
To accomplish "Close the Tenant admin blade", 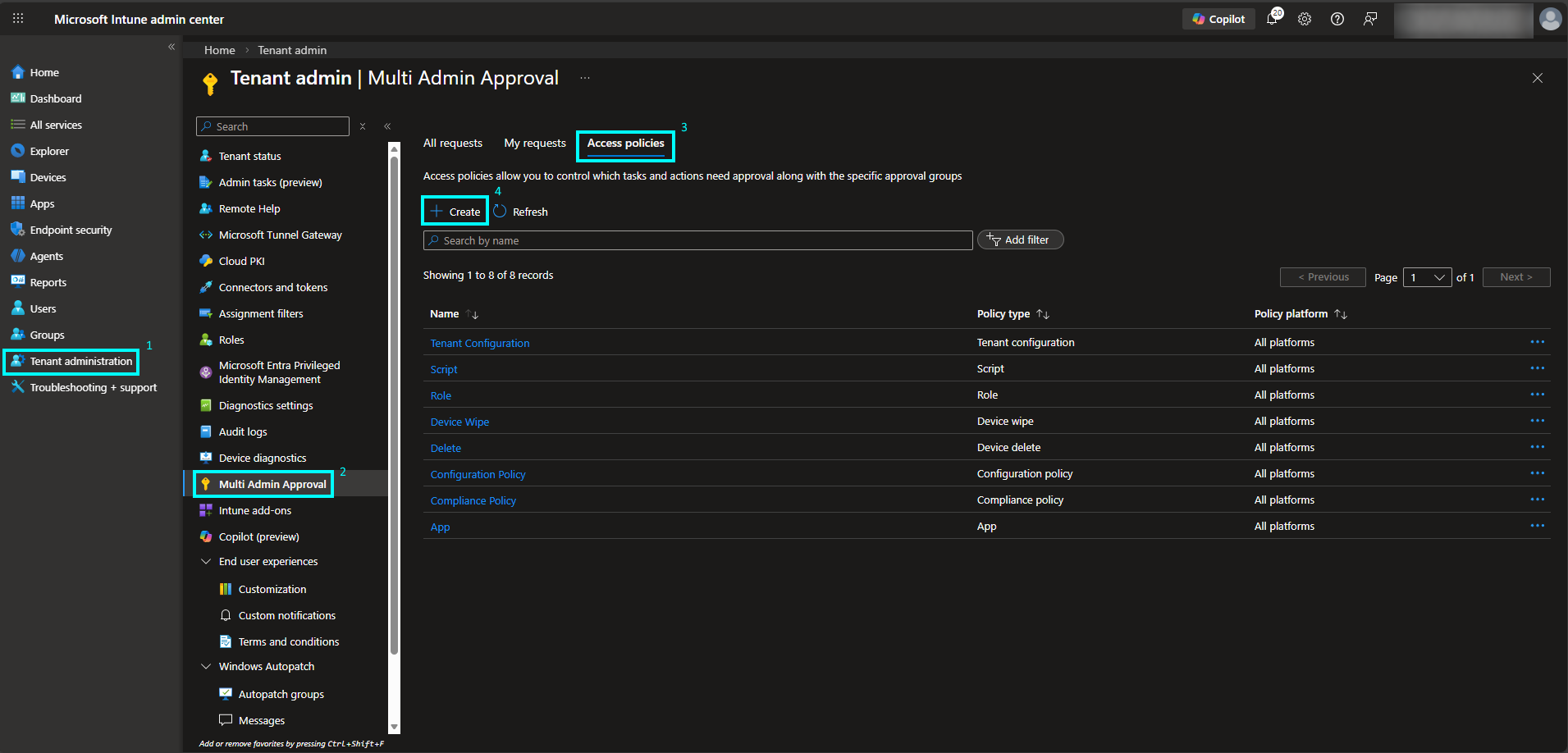I will click(1538, 78).
